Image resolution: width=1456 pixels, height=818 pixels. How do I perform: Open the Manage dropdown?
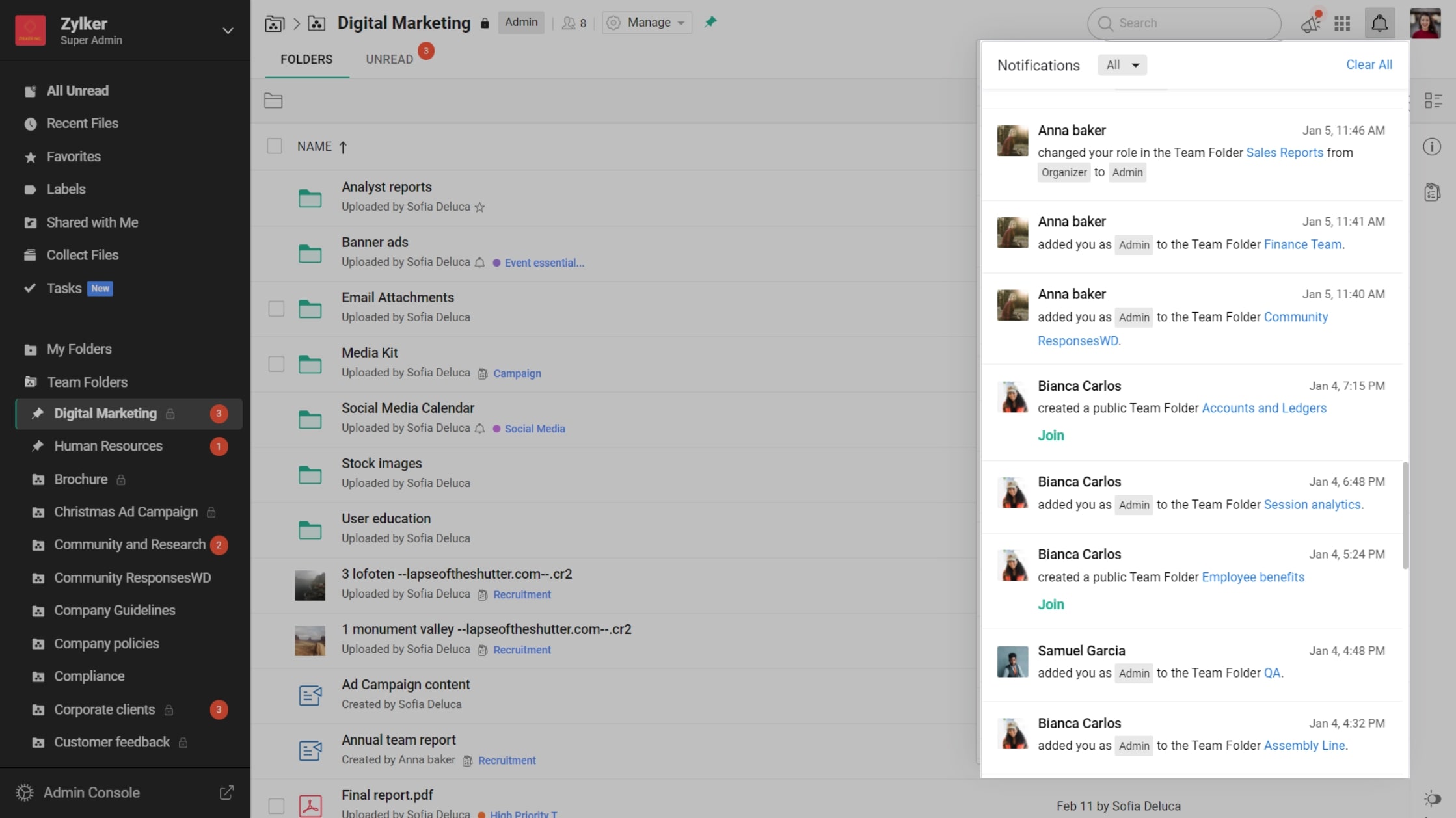click(647, 23)
